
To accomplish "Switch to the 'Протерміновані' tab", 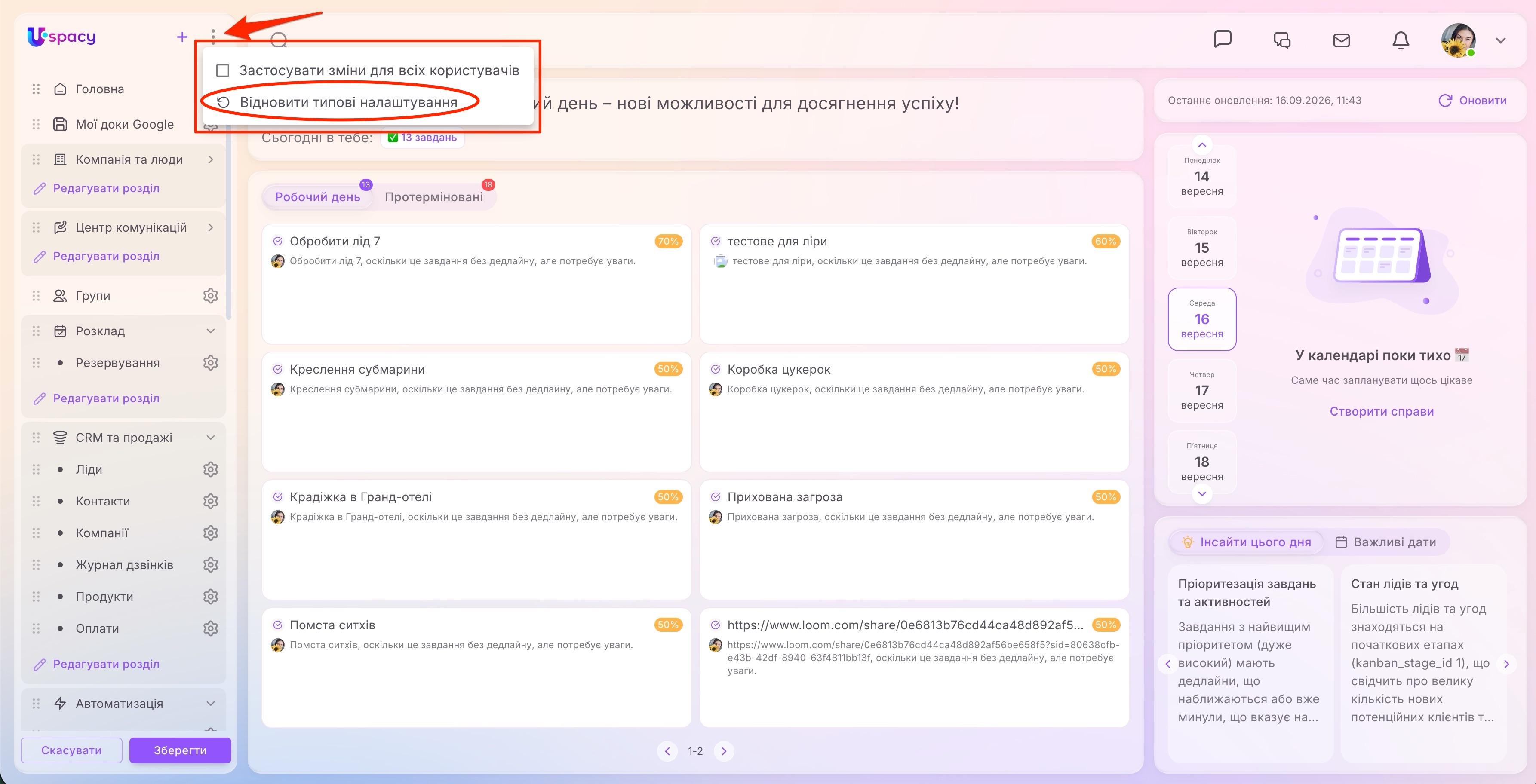I will (x=433, y=197).
